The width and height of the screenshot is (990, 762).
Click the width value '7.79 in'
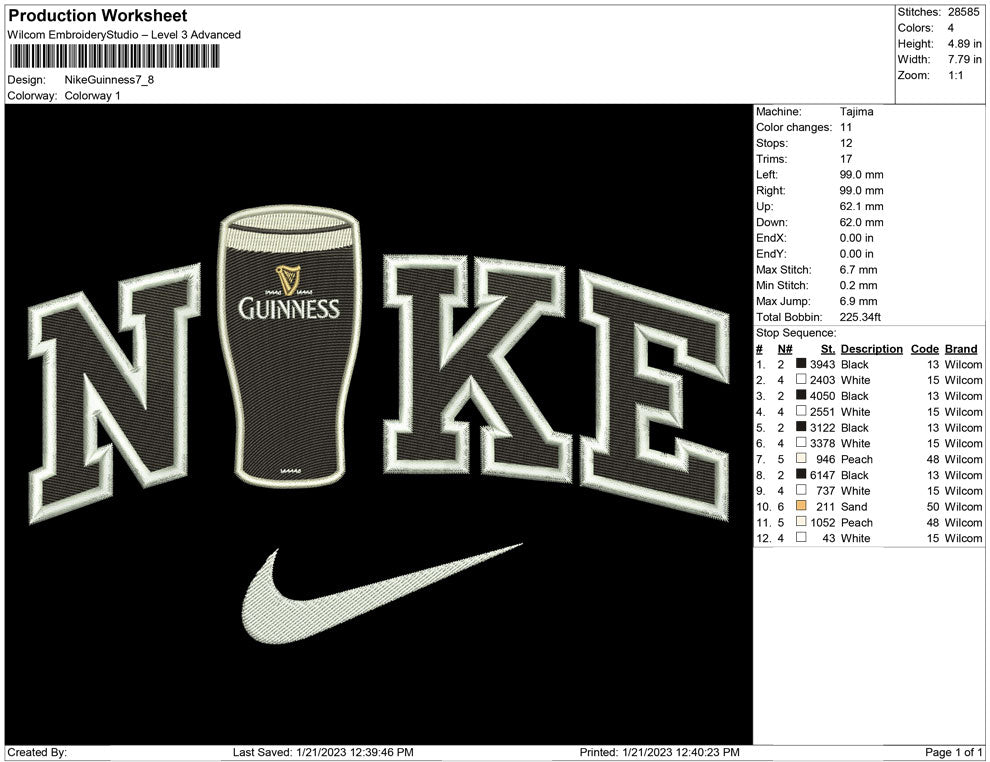point(964,59)
